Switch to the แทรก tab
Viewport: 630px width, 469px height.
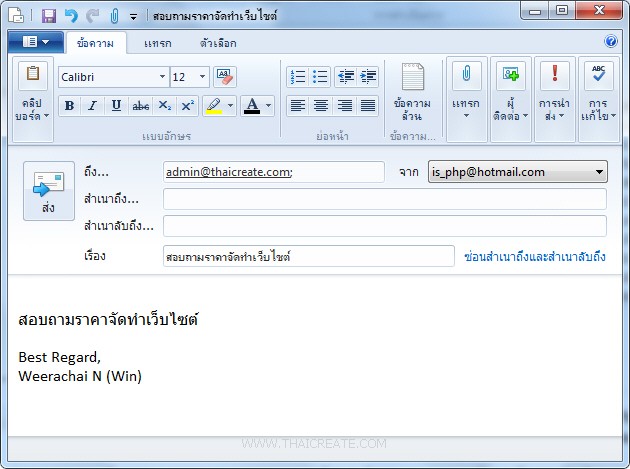[x=158, y=43]
